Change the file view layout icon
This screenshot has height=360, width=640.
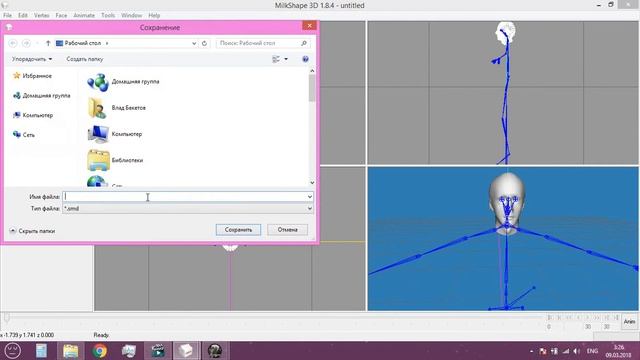point(276,59)
